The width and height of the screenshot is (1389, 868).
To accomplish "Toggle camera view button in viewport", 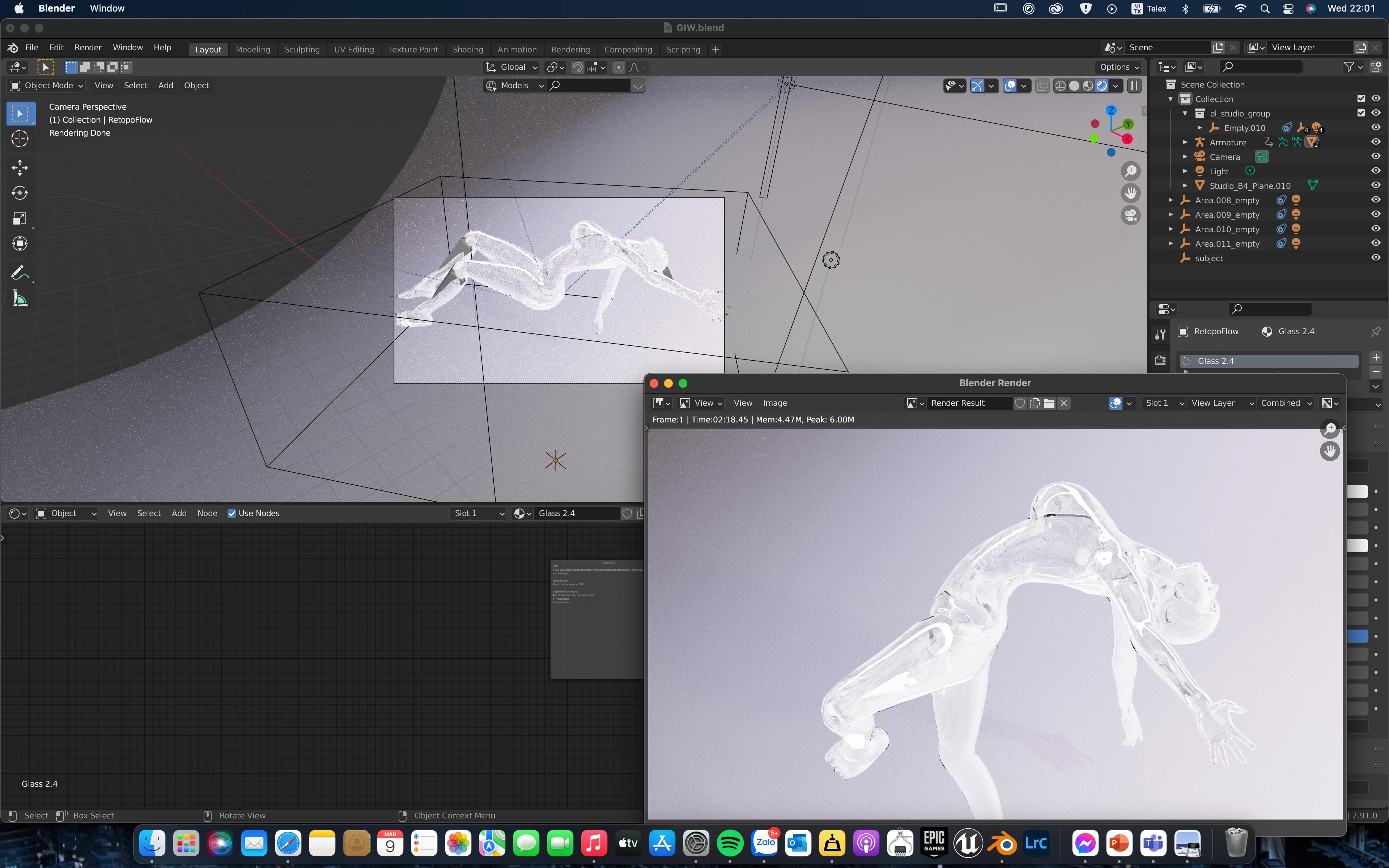I will point(1131,215).
